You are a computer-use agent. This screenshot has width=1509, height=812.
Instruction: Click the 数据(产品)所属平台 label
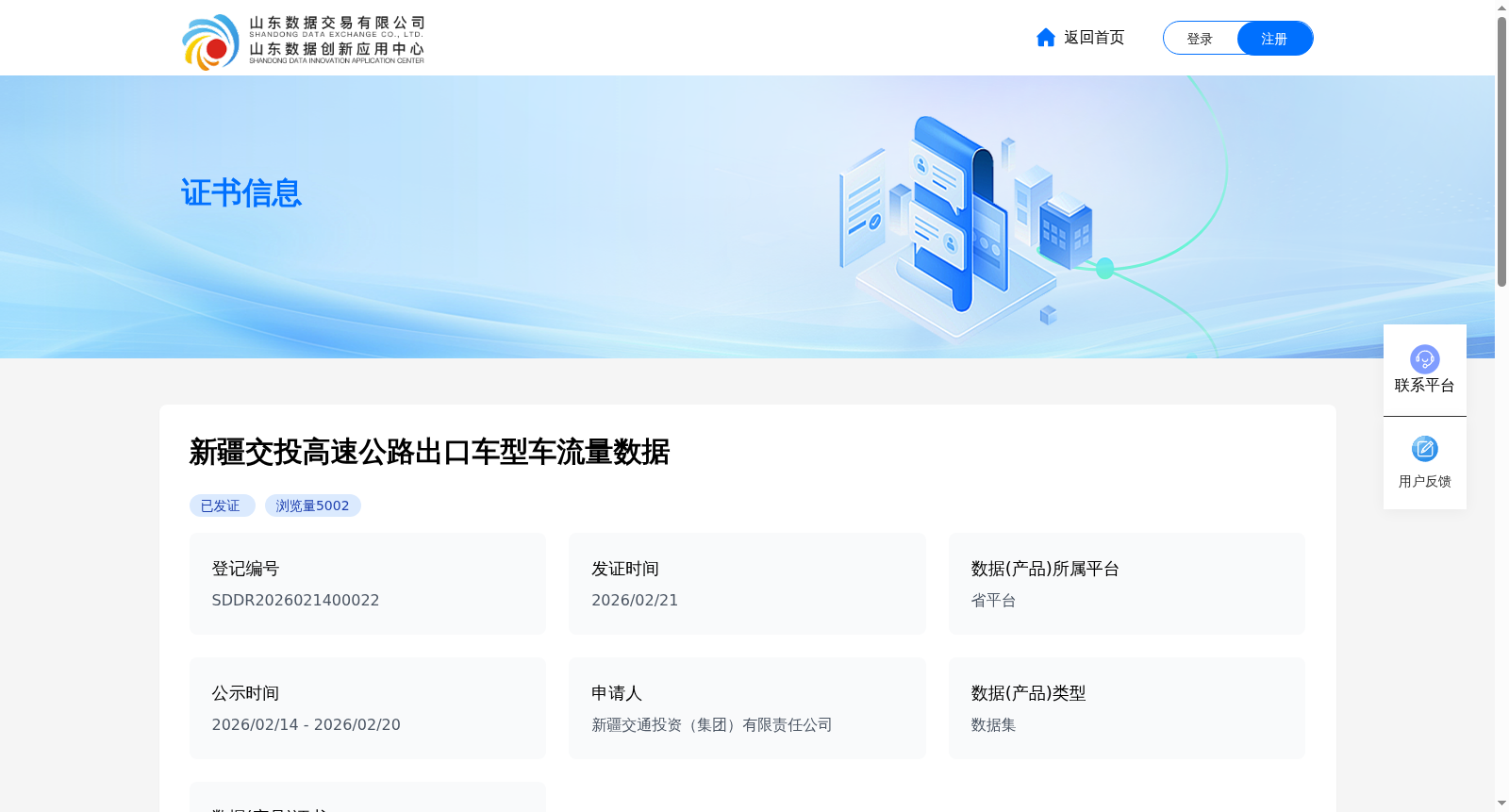[1045, 569]
